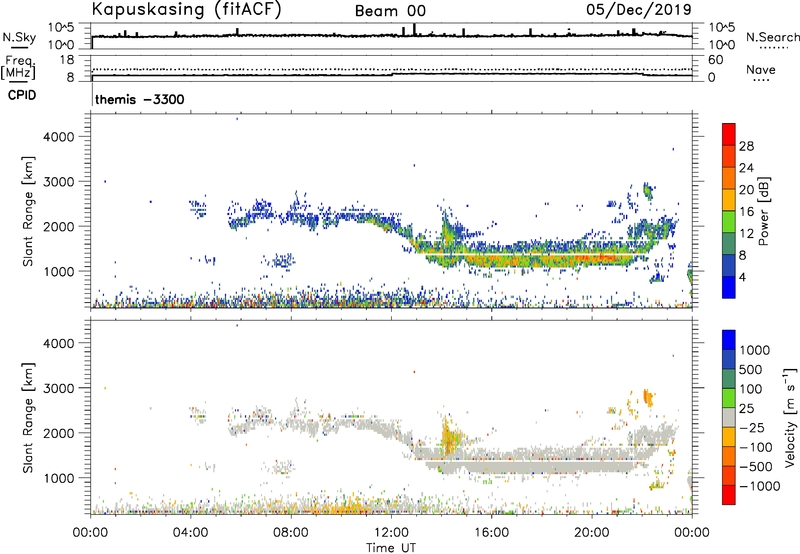
Task: Click power colorbar value 16
Action: tap(746, 212)
